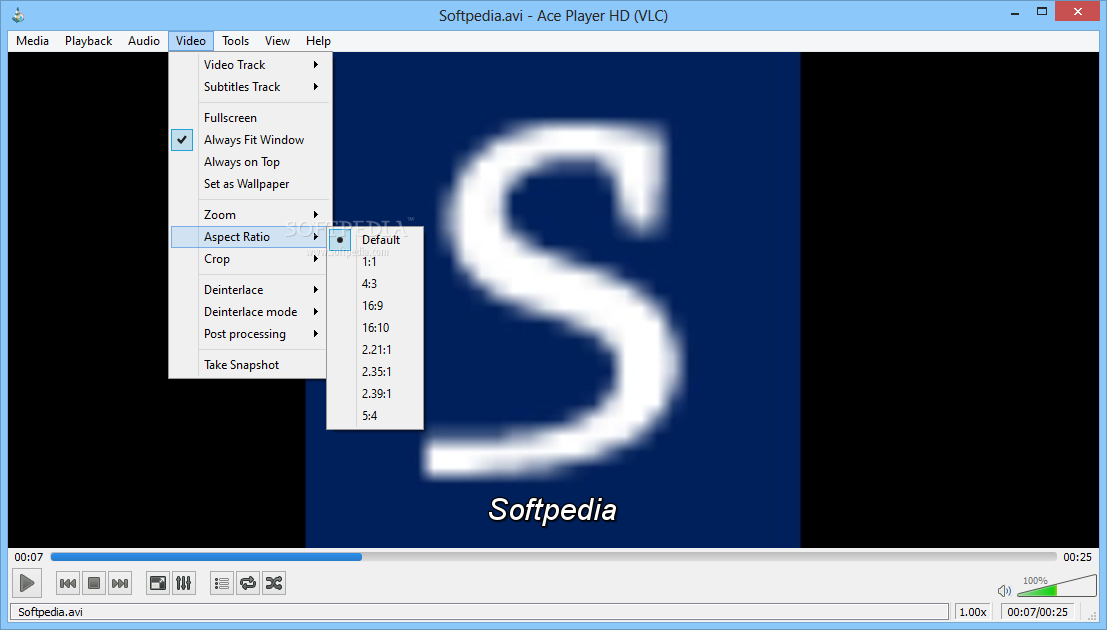Viewport: 1107px width, 630px height.
Task: Select Default aspect ratio radio option
Action: pos(375,239)
